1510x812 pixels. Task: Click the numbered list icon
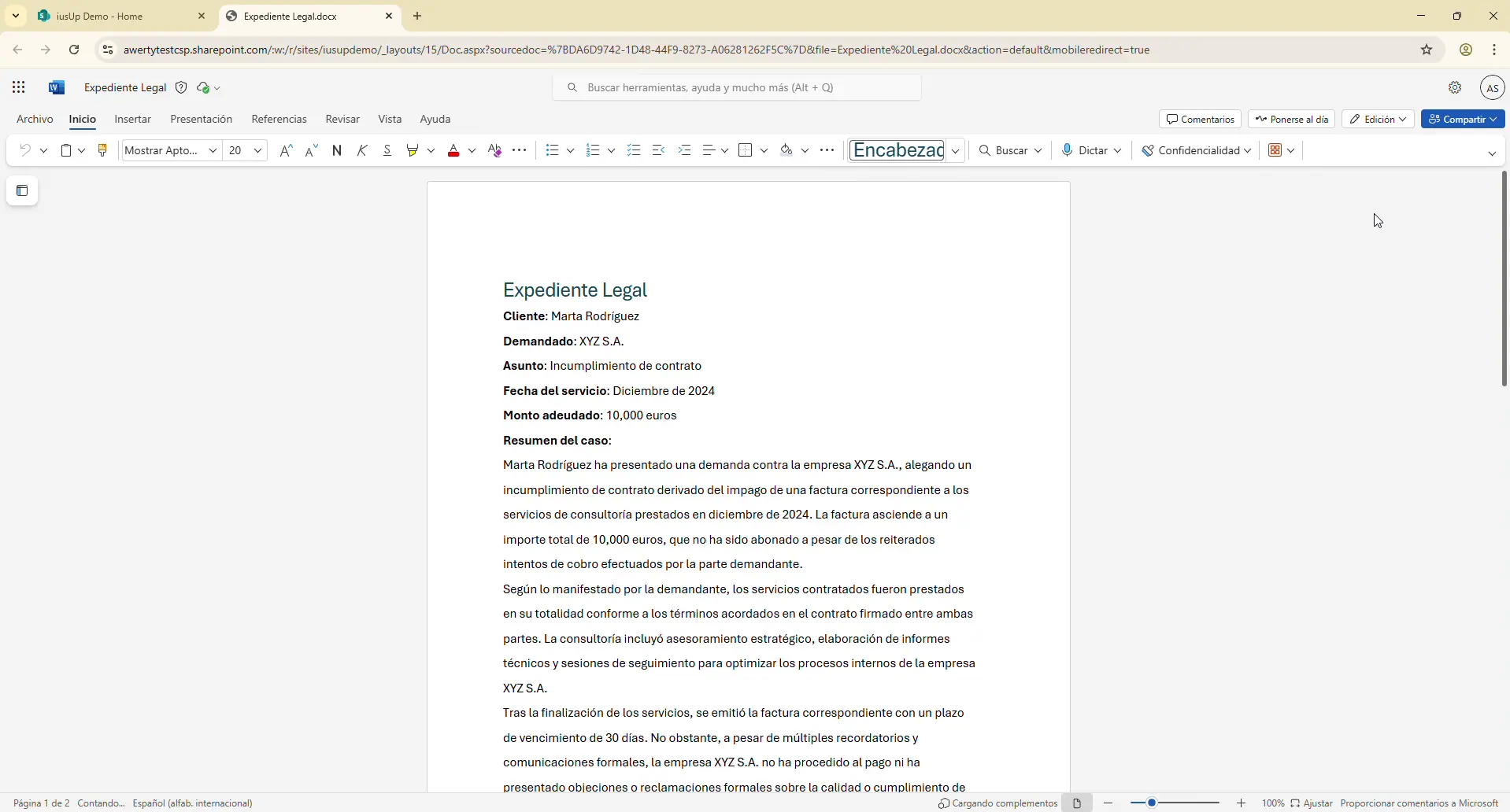594,150
